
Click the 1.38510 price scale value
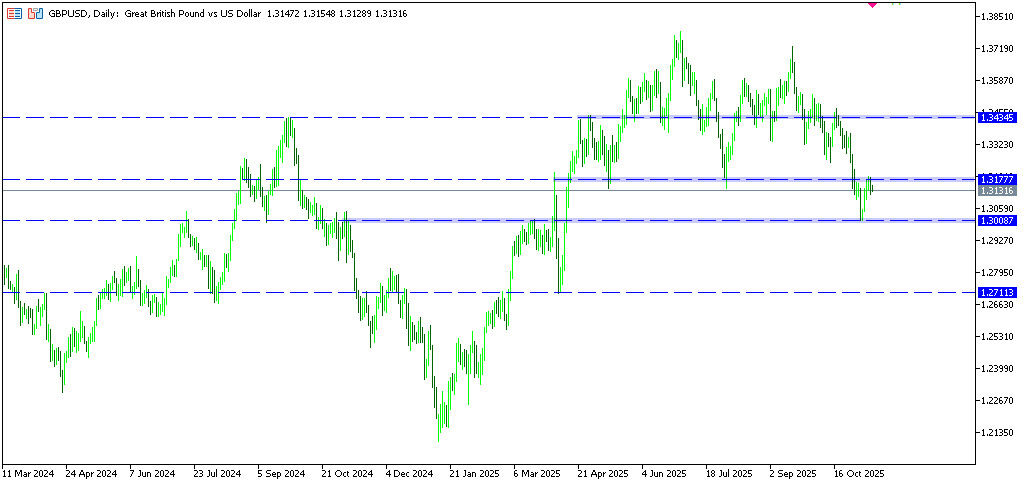998,17
